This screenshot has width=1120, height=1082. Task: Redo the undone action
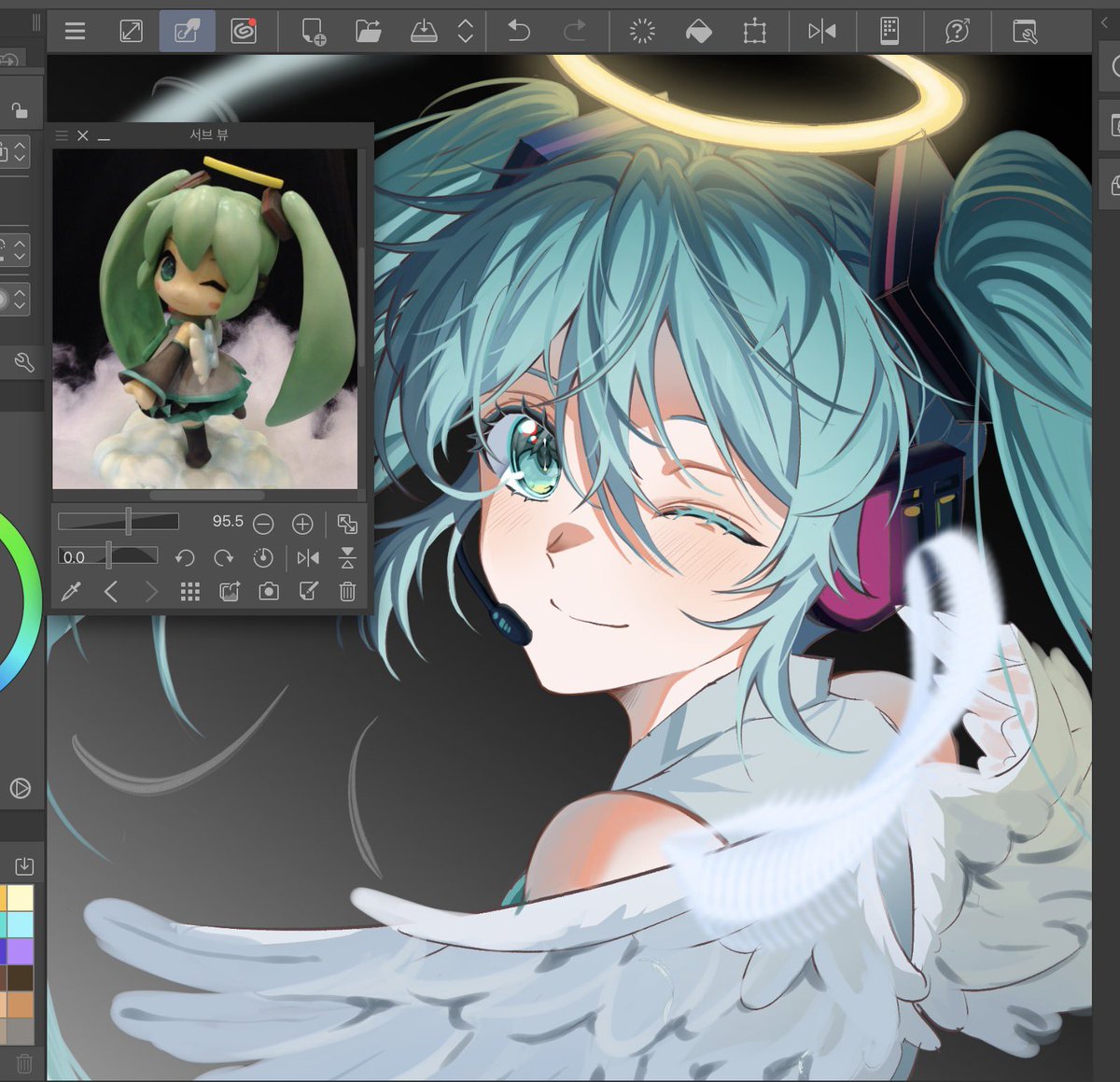pos(574,32)
